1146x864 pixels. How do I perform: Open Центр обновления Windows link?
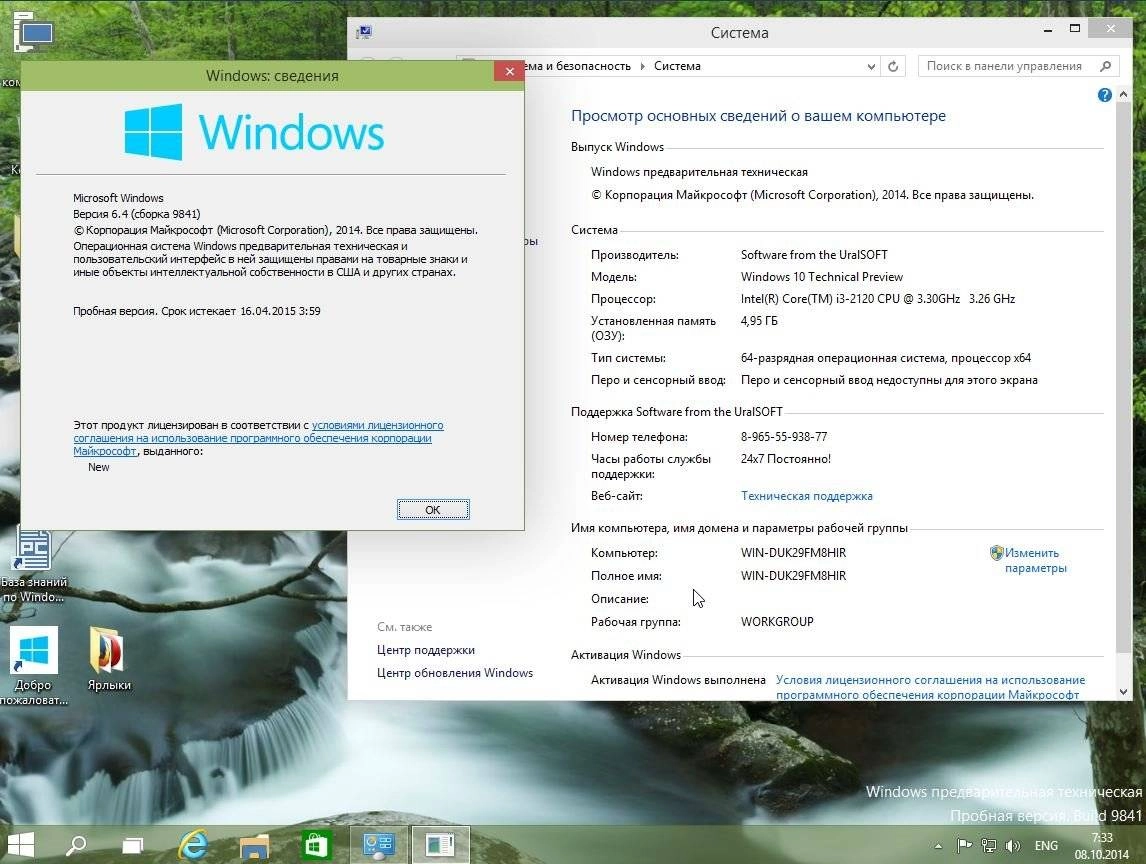point(455,672)
